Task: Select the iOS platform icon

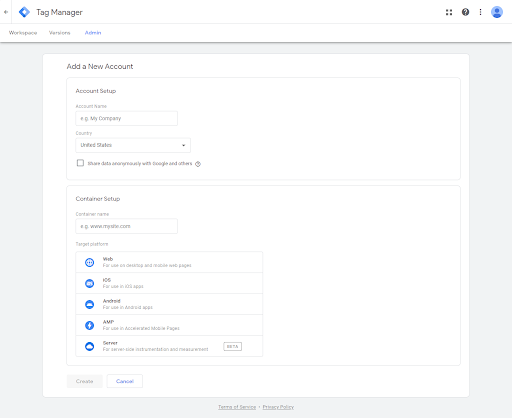Action: [89, 283]
